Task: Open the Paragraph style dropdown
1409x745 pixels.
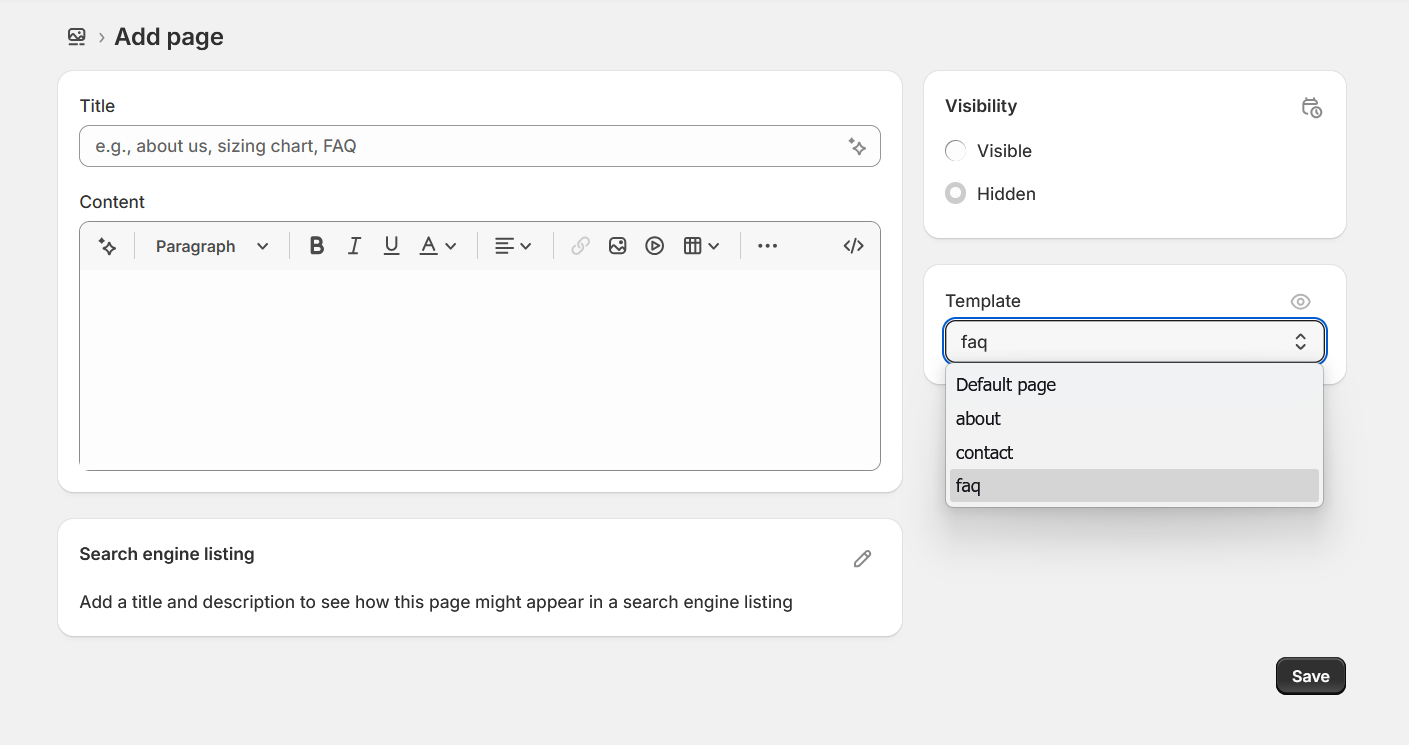Action: point(210,245)
